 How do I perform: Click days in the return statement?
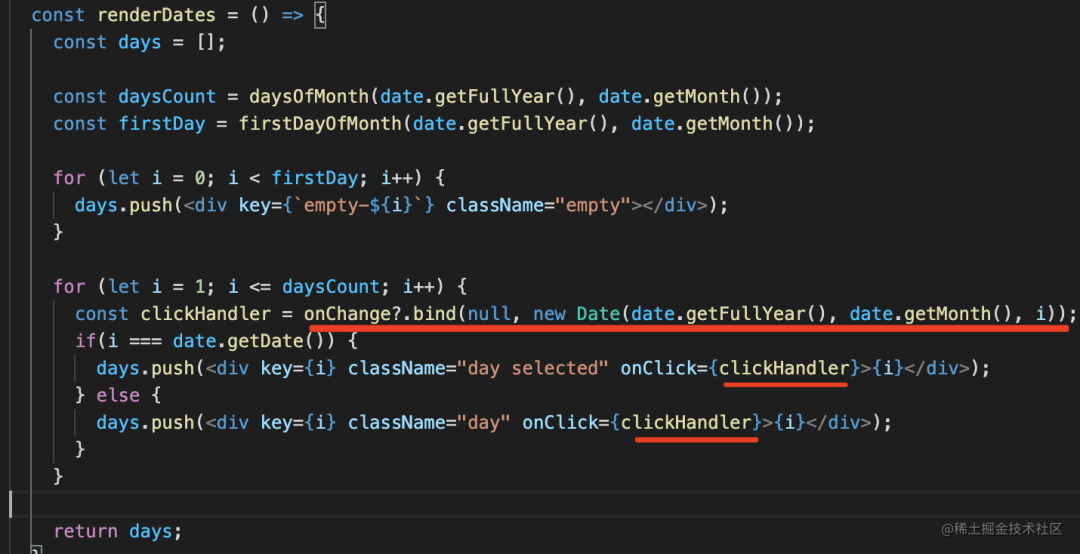click(151, 531)
